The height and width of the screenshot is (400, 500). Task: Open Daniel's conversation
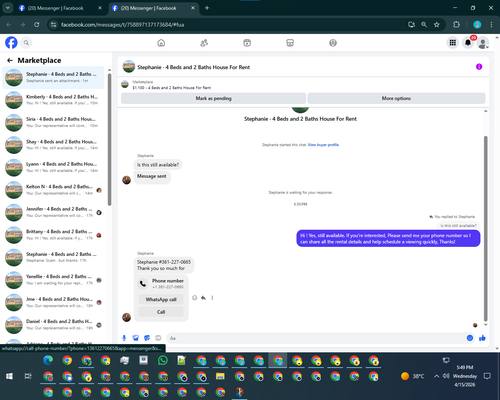click(x=53, y=325)
